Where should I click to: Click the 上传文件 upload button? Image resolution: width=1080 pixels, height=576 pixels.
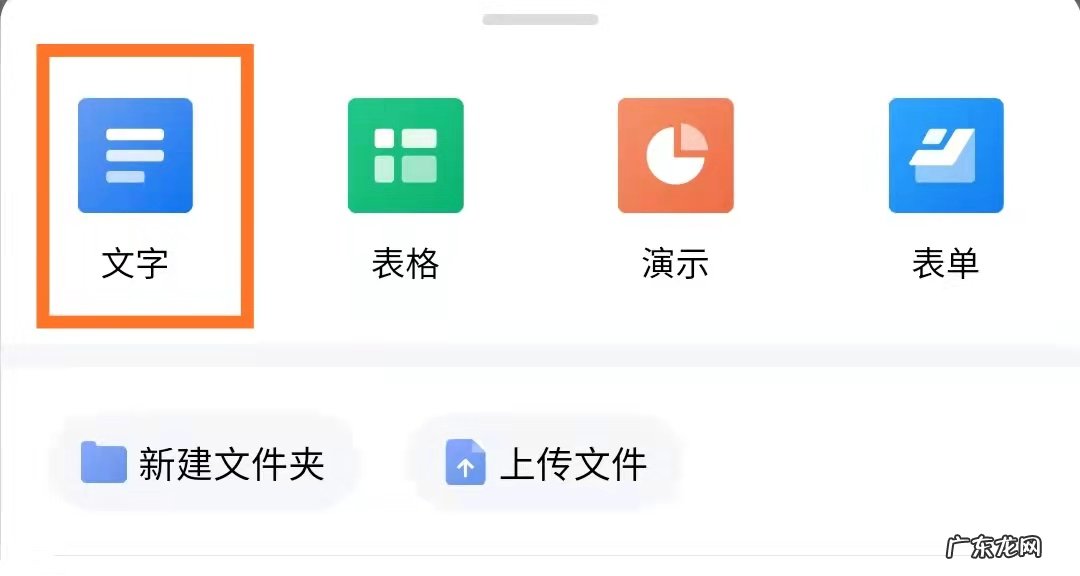[x=546, y=463]
